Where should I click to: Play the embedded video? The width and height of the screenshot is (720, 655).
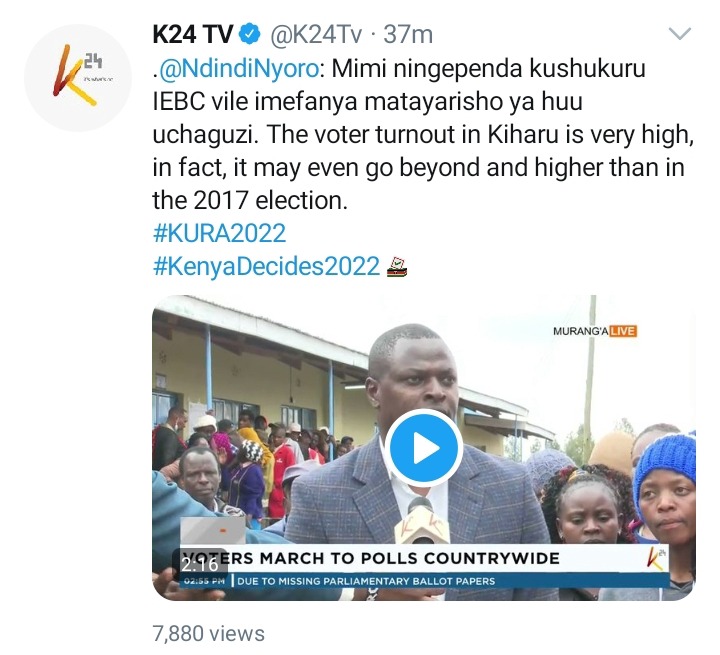[x=424, y=448]
